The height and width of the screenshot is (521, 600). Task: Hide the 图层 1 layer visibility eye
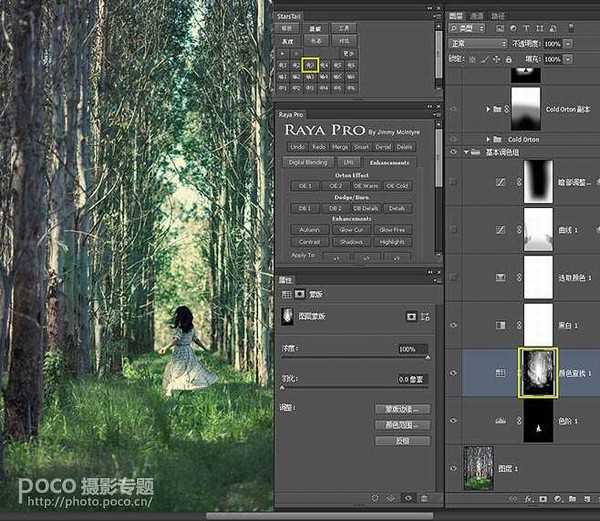[x=454, y=468]
